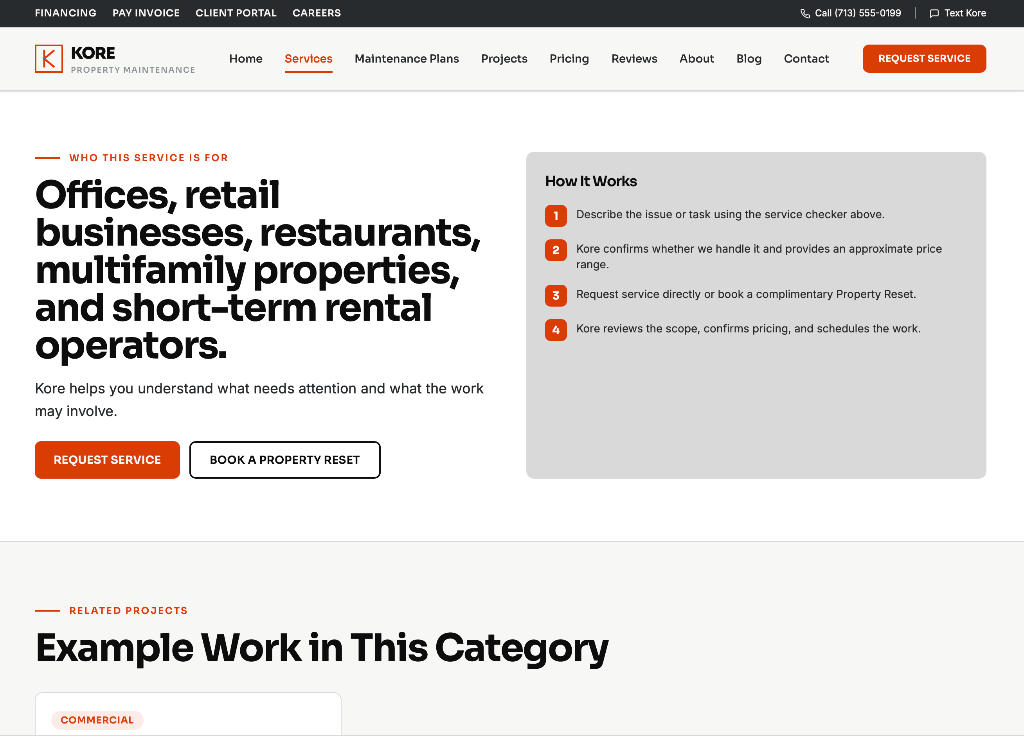
Task: Click the phone icon beside Call number
Action: click(805, 13)
